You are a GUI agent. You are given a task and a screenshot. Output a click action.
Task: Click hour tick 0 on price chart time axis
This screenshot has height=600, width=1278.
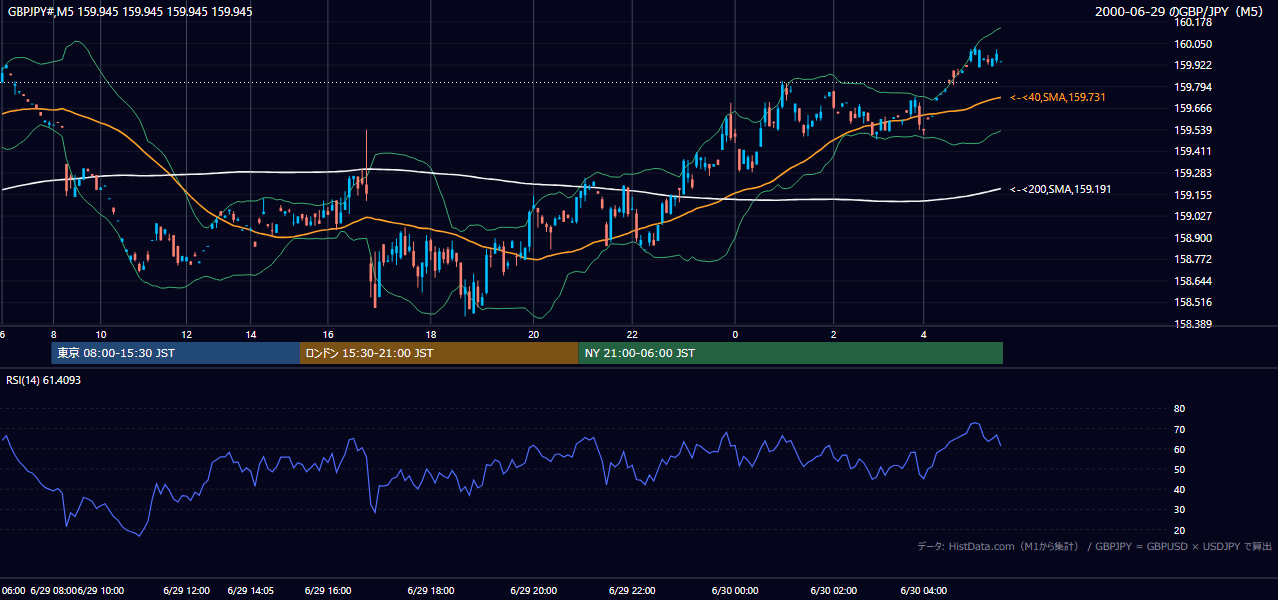pyautogui.click(x=735, y=334)
